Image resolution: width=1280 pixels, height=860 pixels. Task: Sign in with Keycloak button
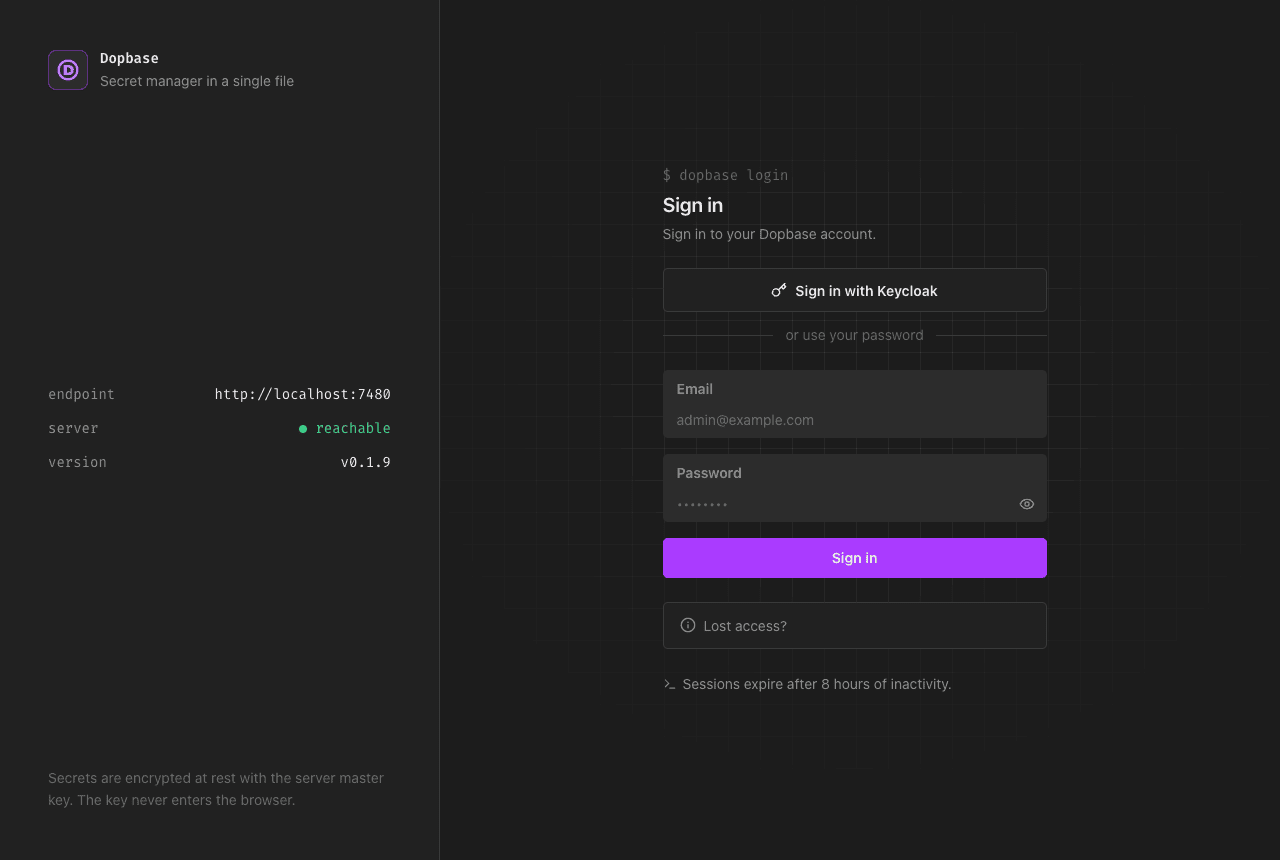pyautogui.click(x=854, y=290)
